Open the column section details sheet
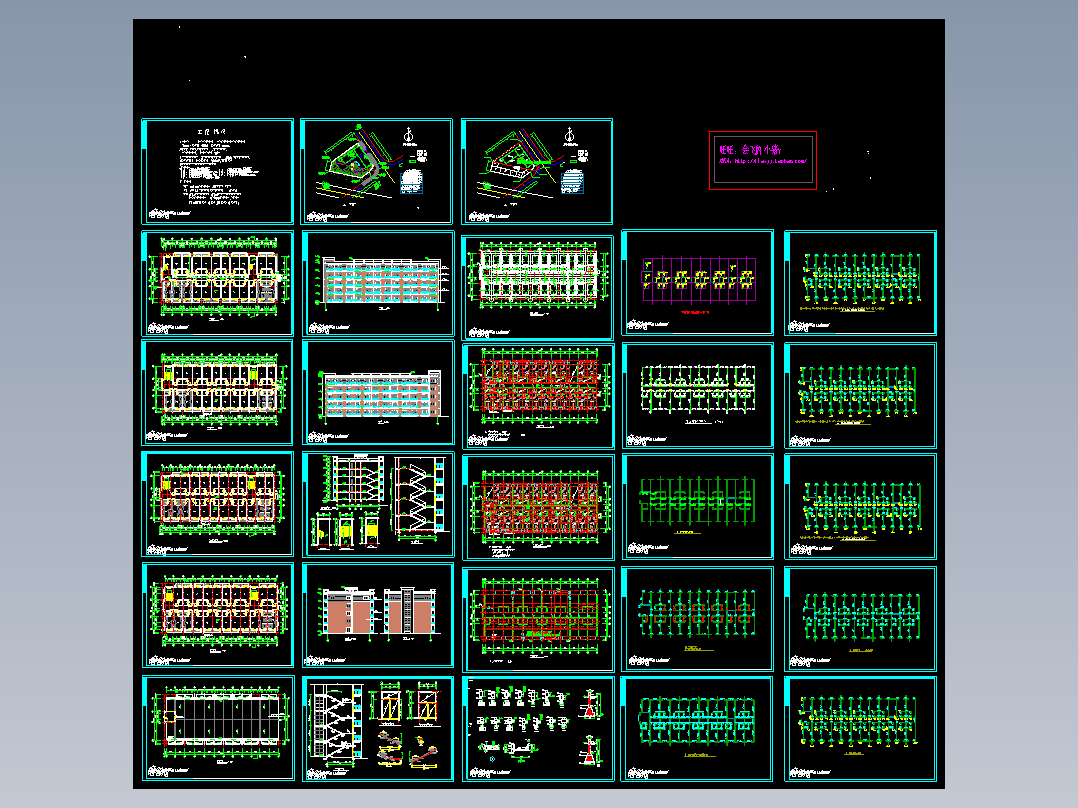 coord(538,729)
